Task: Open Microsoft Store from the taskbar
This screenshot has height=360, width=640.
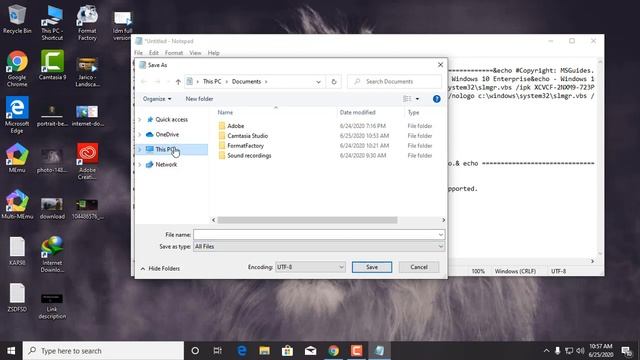Action: click(287, 351)
